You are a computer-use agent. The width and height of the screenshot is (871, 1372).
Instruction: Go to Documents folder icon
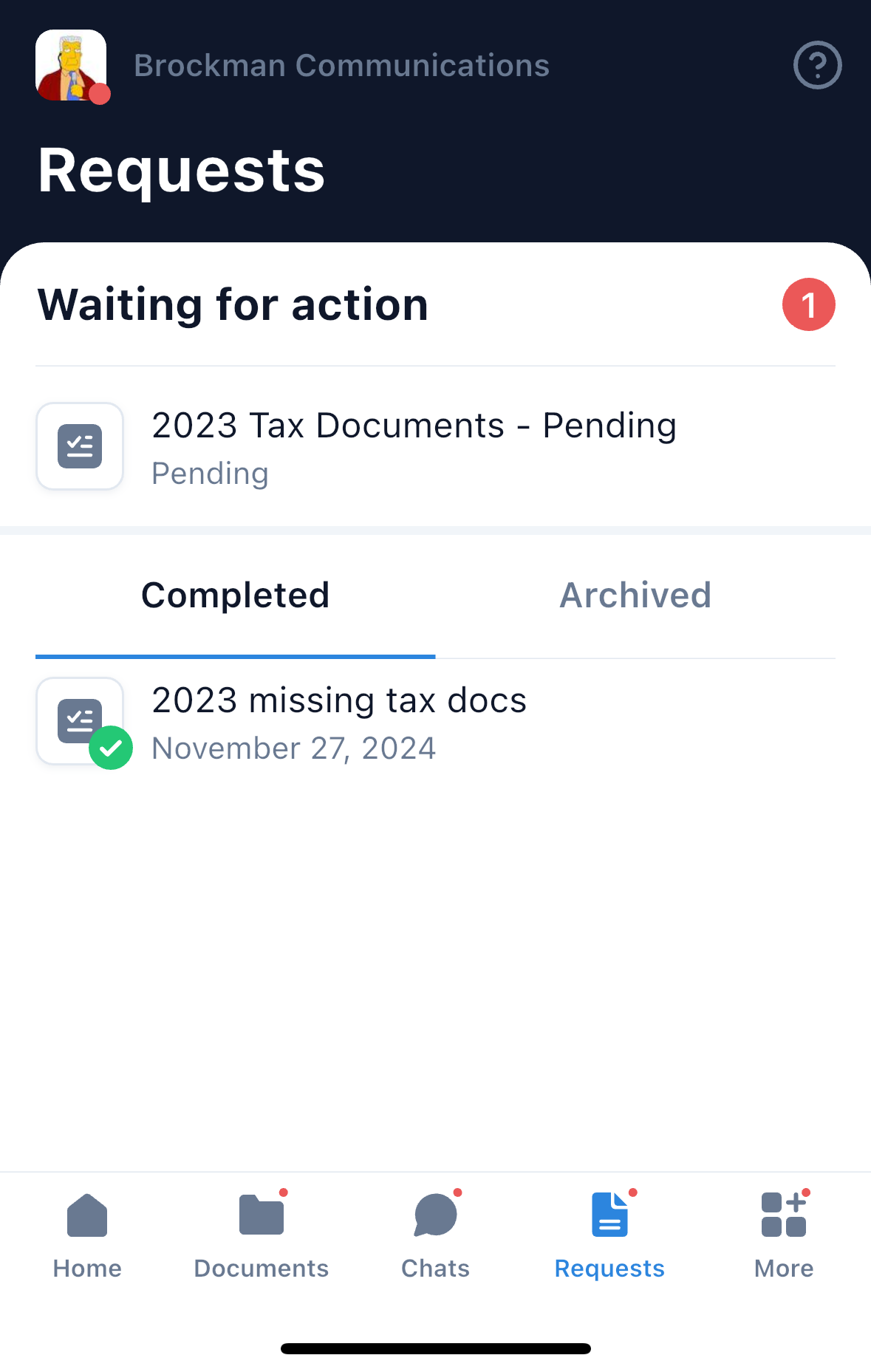coord(262,1215)
